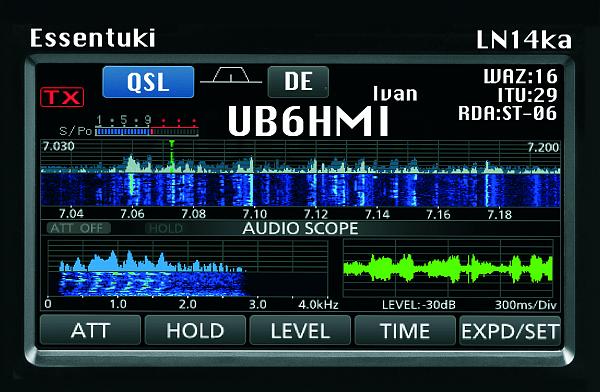Click the AUDIO SCOPE heading
600x392 pixels.
click(x=300, y=229)
